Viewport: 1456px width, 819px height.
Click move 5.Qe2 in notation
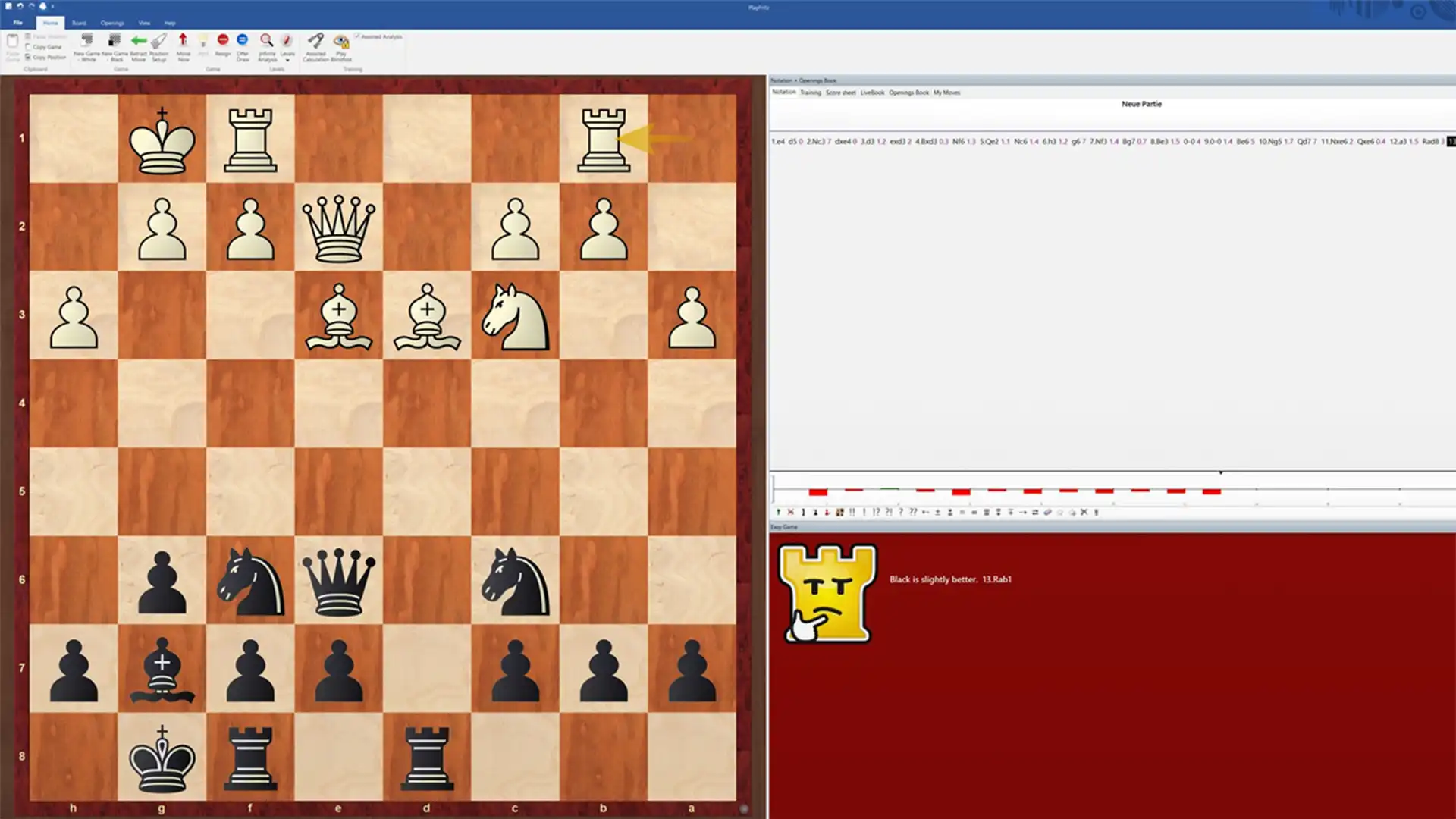[990, 141]
